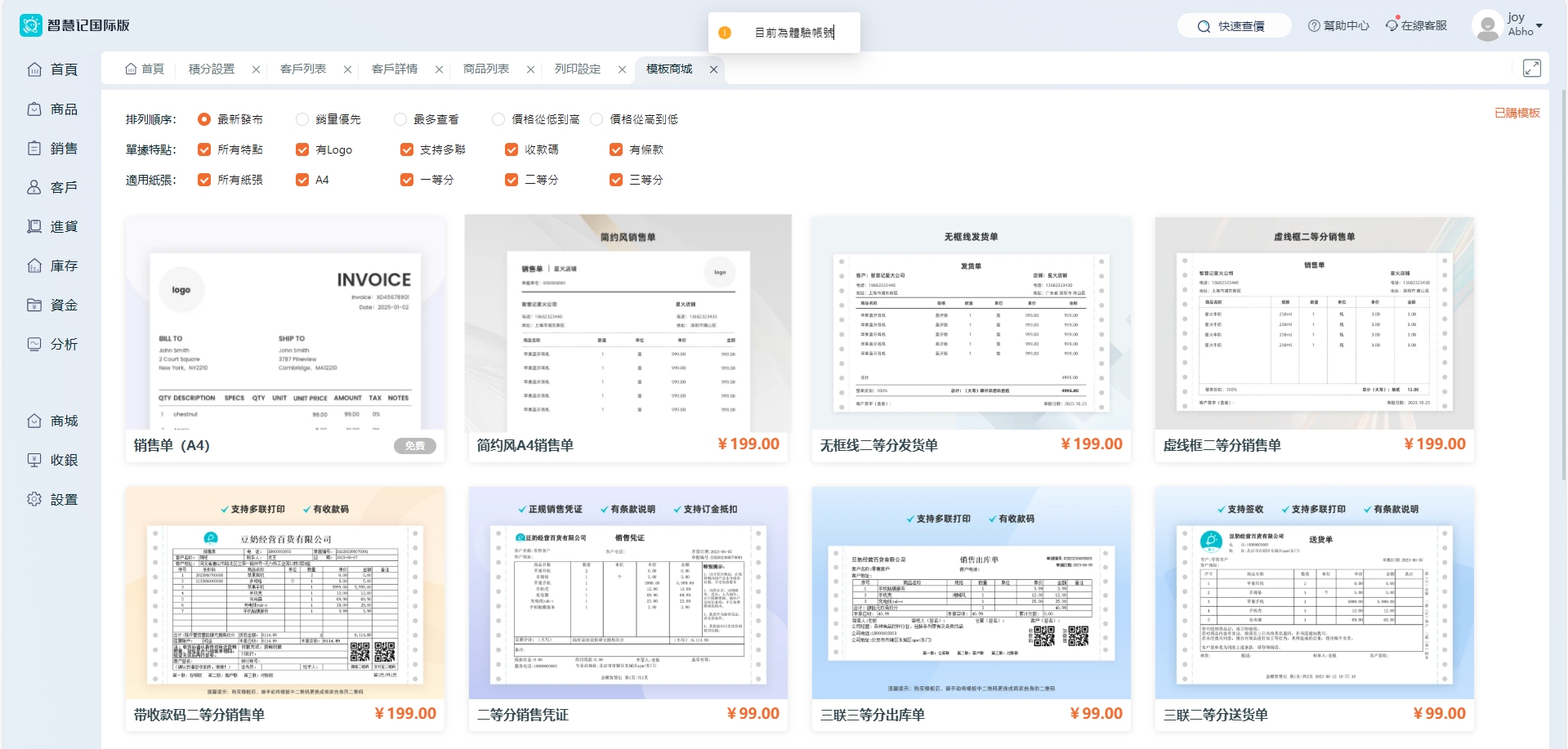Click the 首頁 home icon in sidebar
The width and height of the screenshot is (1568, 749).
(x=34, y=69)
